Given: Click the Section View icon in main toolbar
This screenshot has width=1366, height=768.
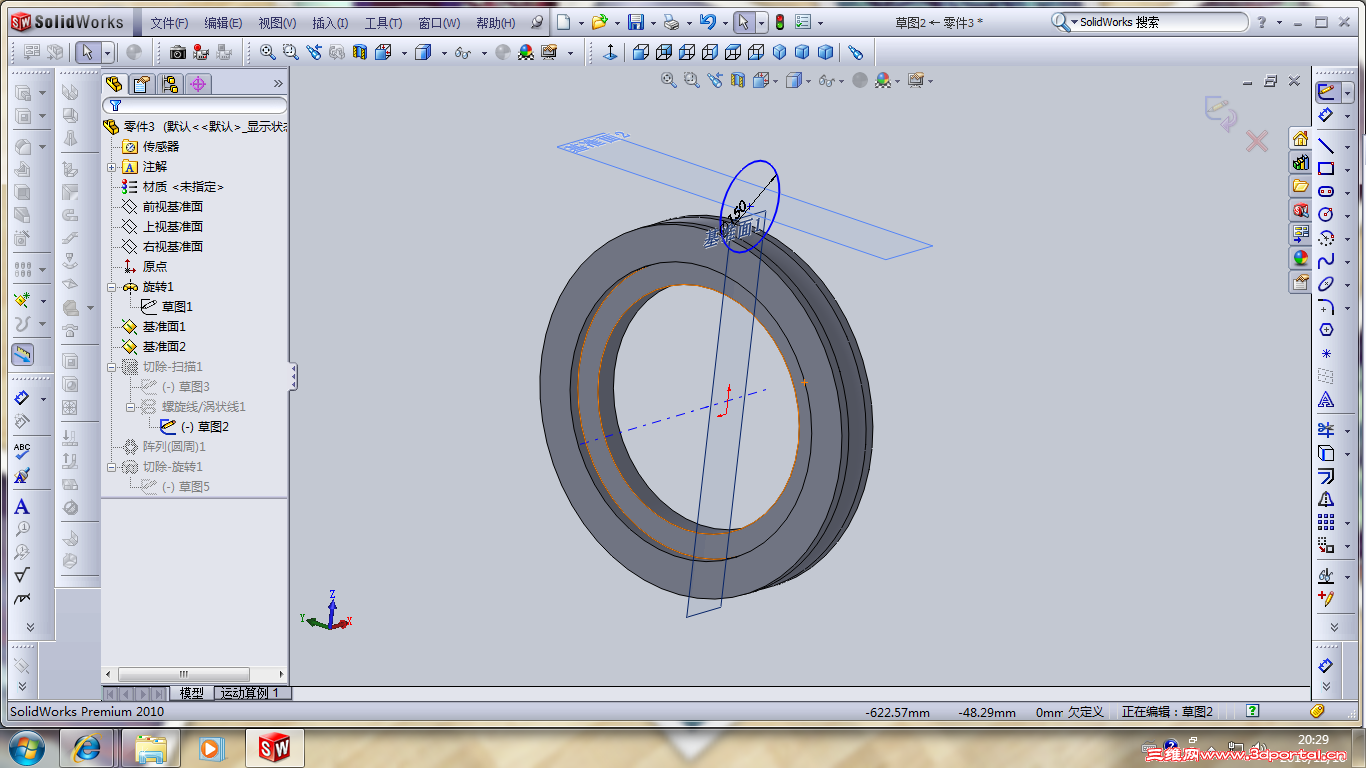Looking at the screenshot, I should [x=360, y=52].
